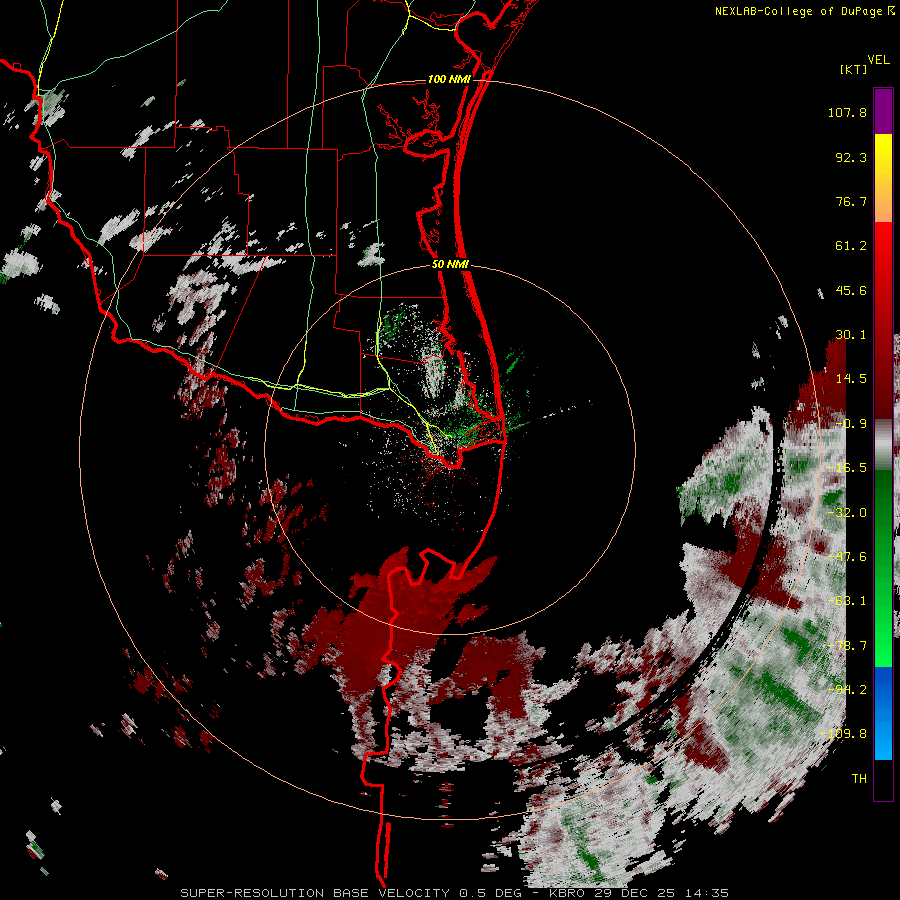Screen dimensions: 900x900
Task: Click the green segment of the color bar
Action: pyautogui.click(x=883, y=568)
